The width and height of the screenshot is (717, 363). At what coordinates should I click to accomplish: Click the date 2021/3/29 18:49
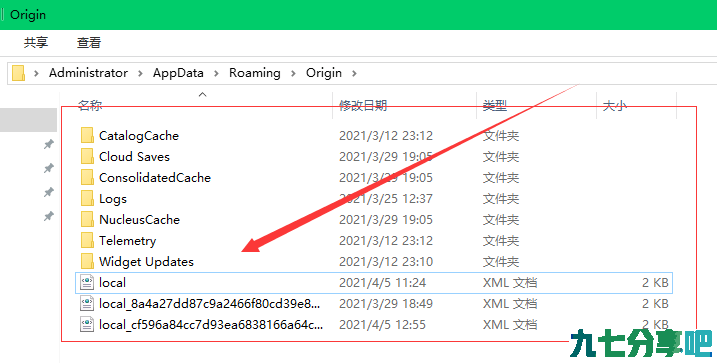click(385, 304)
